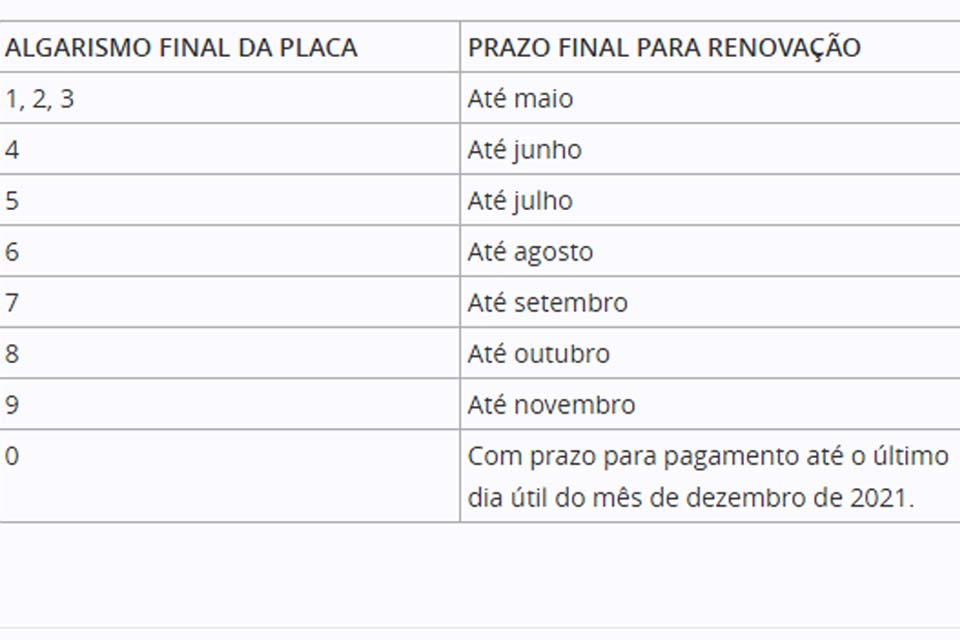The image size is (960, 640).
Task: Click the 'Até outubro' deadline cell
Action: tap(538, 354)
